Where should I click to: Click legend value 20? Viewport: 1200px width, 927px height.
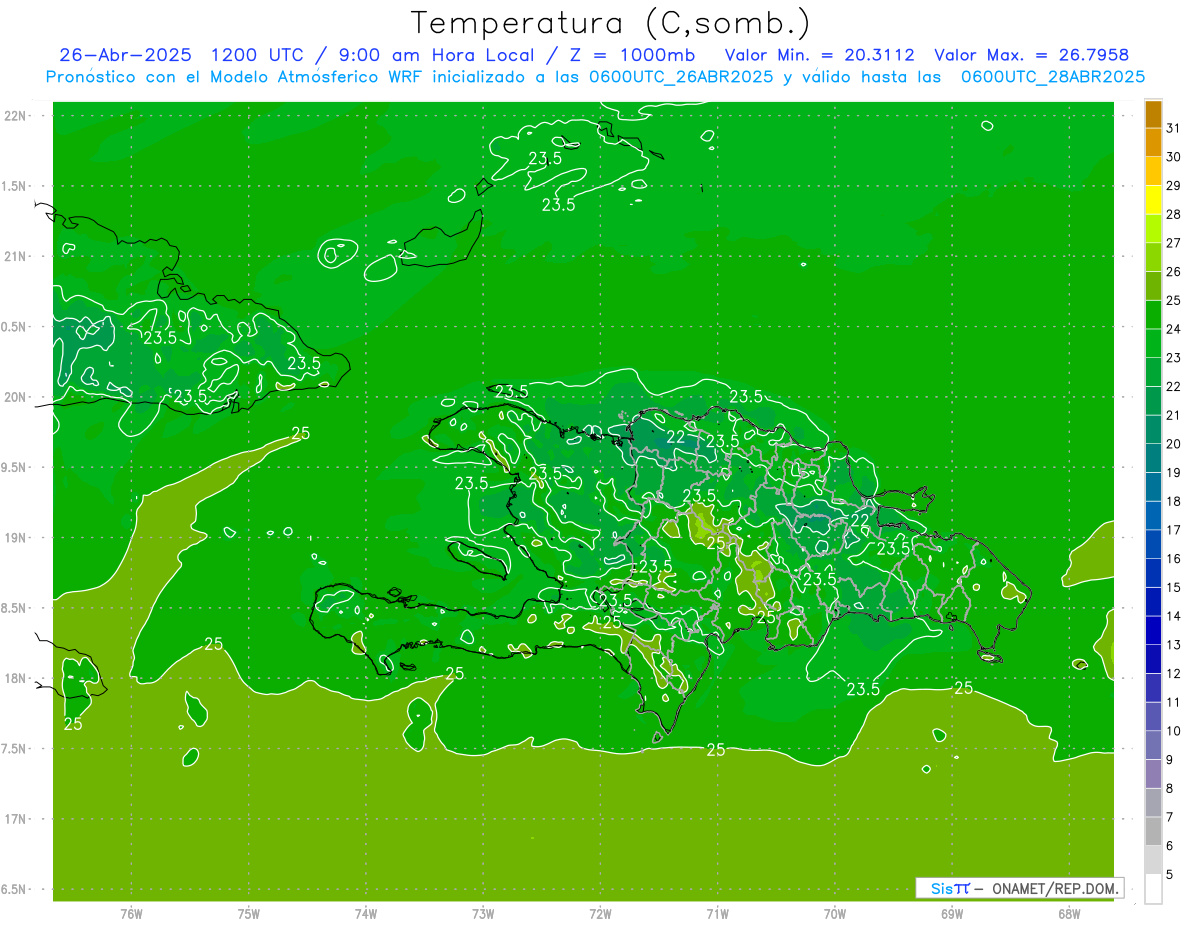click(1173, 444)
